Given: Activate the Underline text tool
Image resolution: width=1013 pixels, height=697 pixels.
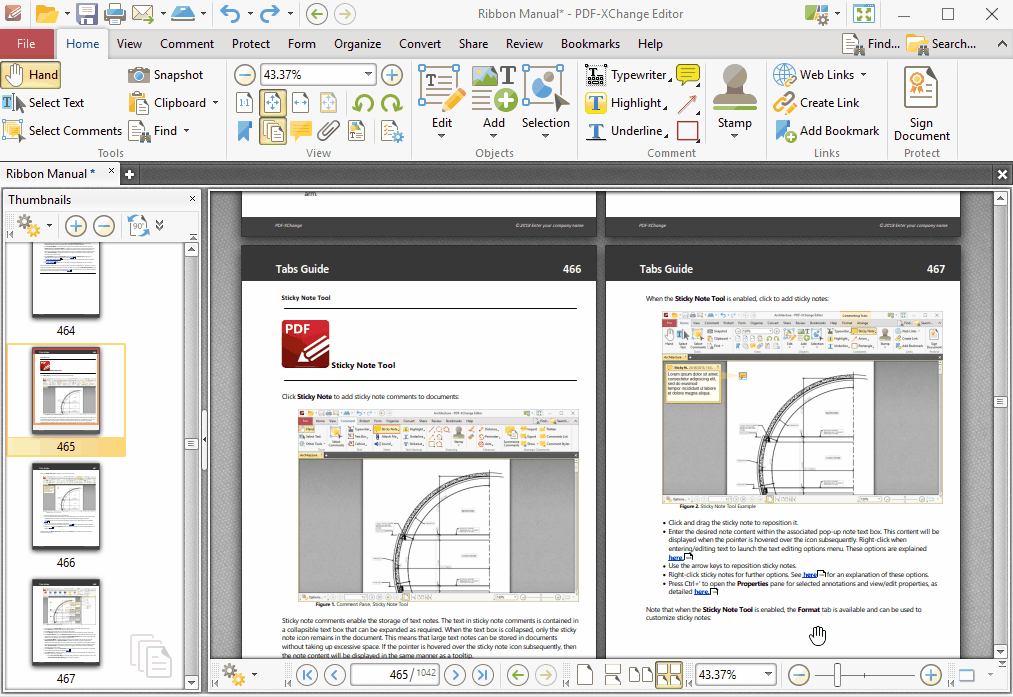Looking at the screenshot, I should [627, 130].
